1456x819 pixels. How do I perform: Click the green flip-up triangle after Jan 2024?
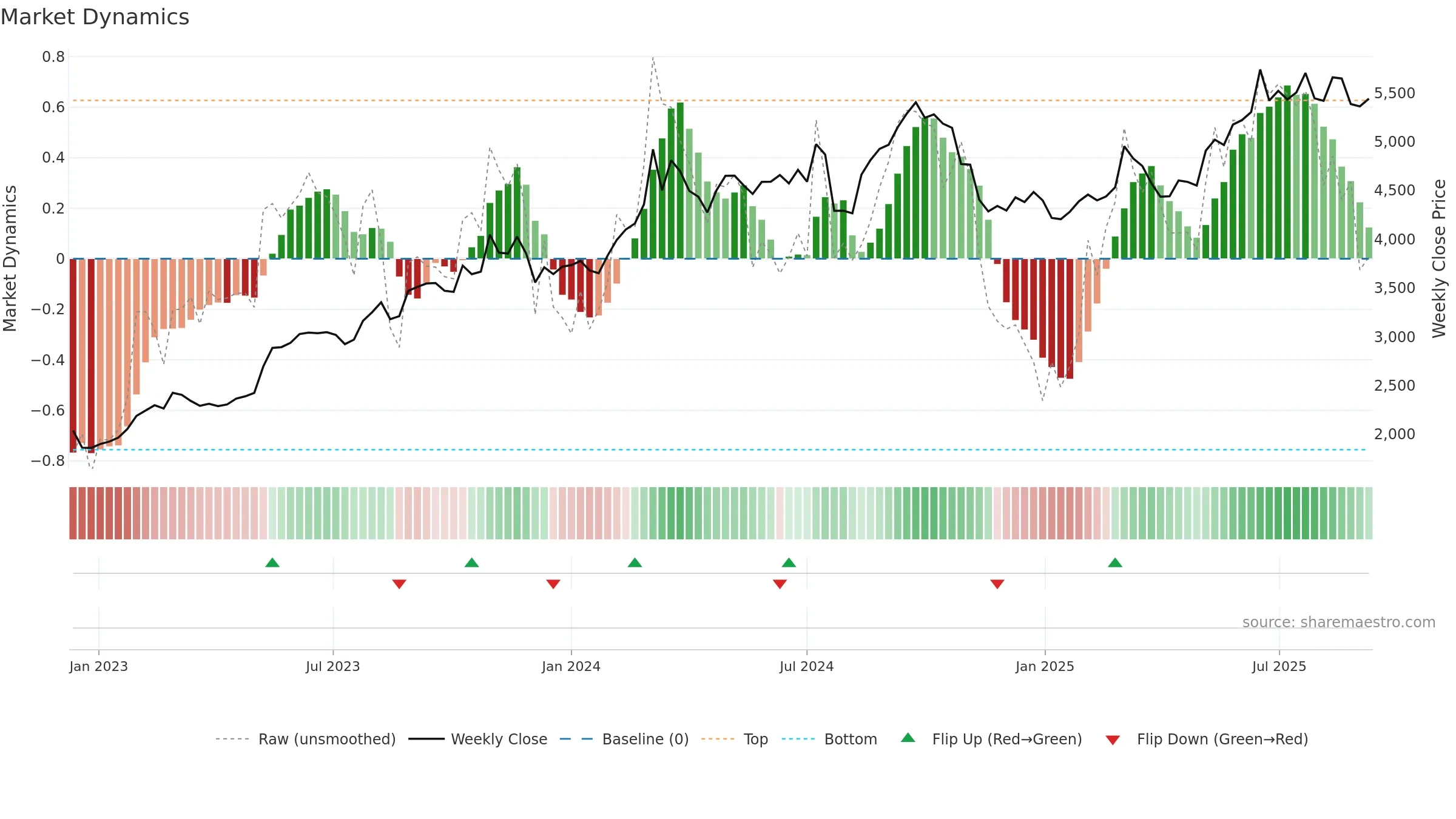pos(635,562)
